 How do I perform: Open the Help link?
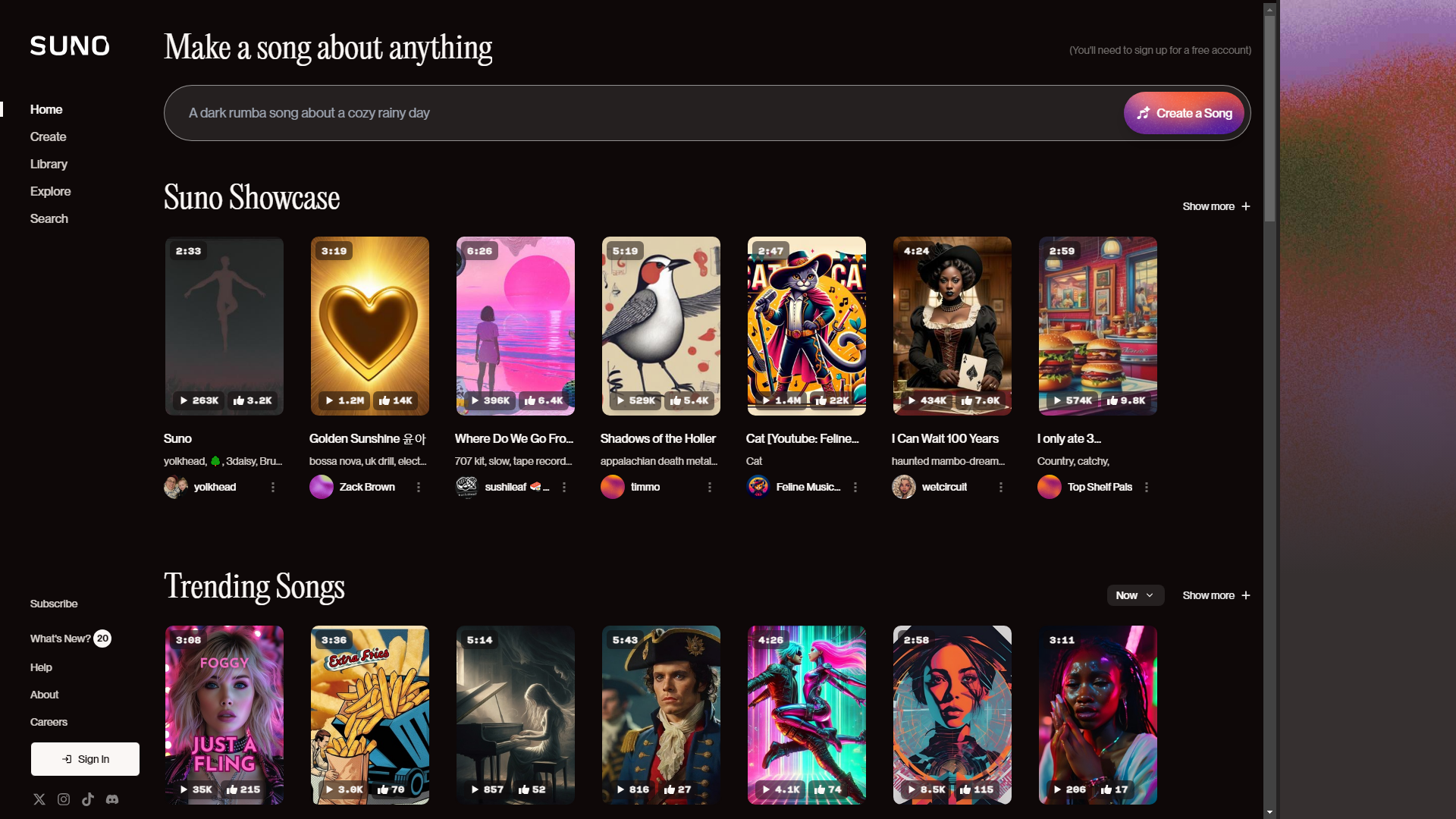click(41, 667)
